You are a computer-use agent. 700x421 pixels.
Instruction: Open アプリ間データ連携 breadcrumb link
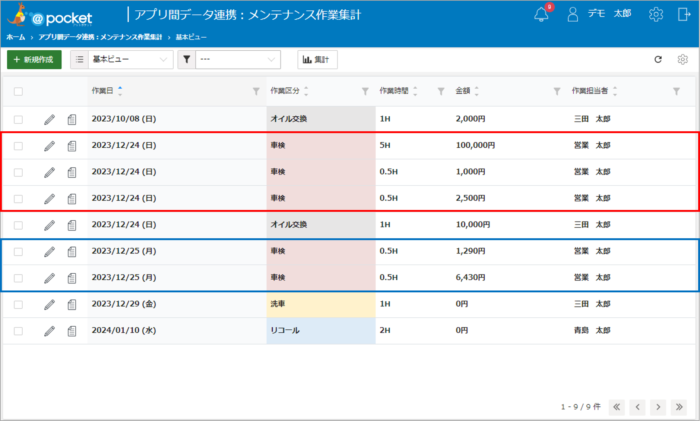coord(100,37)
